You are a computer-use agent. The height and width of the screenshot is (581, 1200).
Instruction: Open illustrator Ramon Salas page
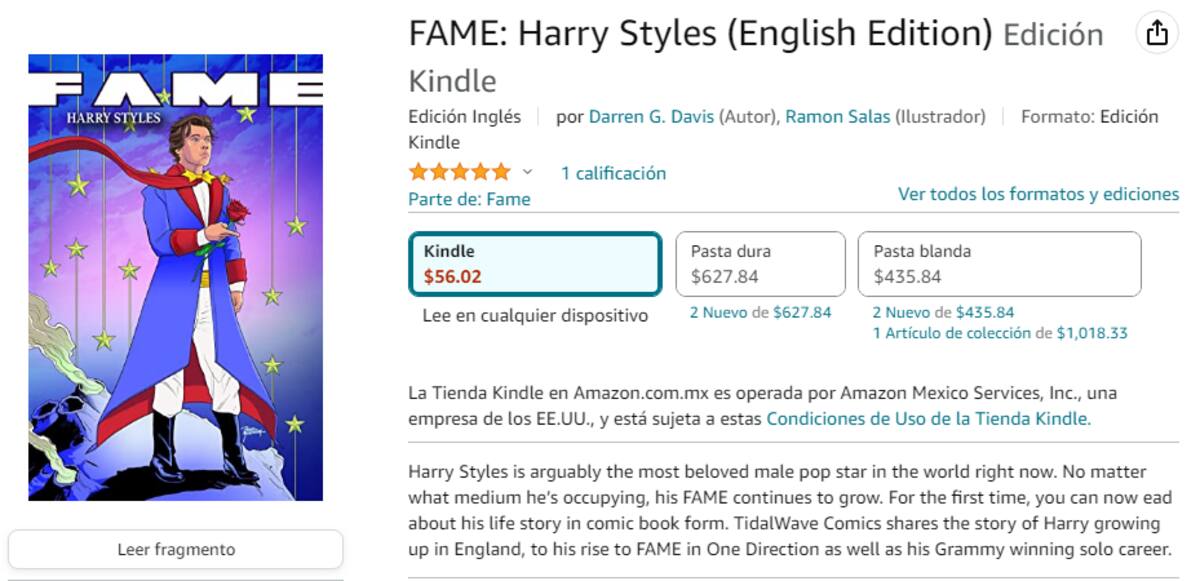coord(837,117)
